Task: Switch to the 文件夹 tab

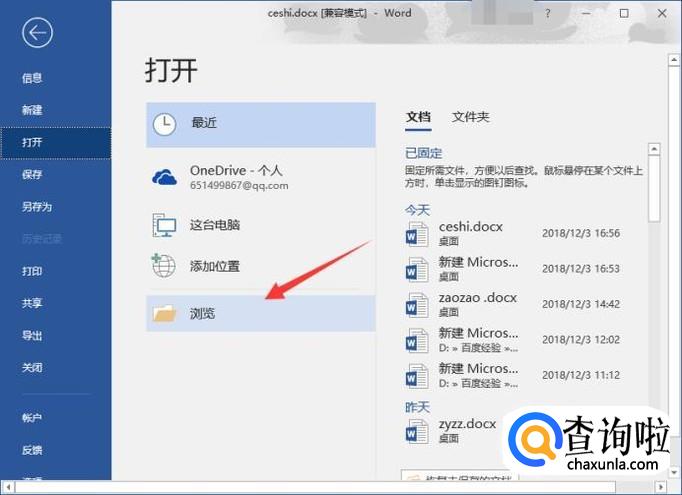Action: click(x=471, y=117)
